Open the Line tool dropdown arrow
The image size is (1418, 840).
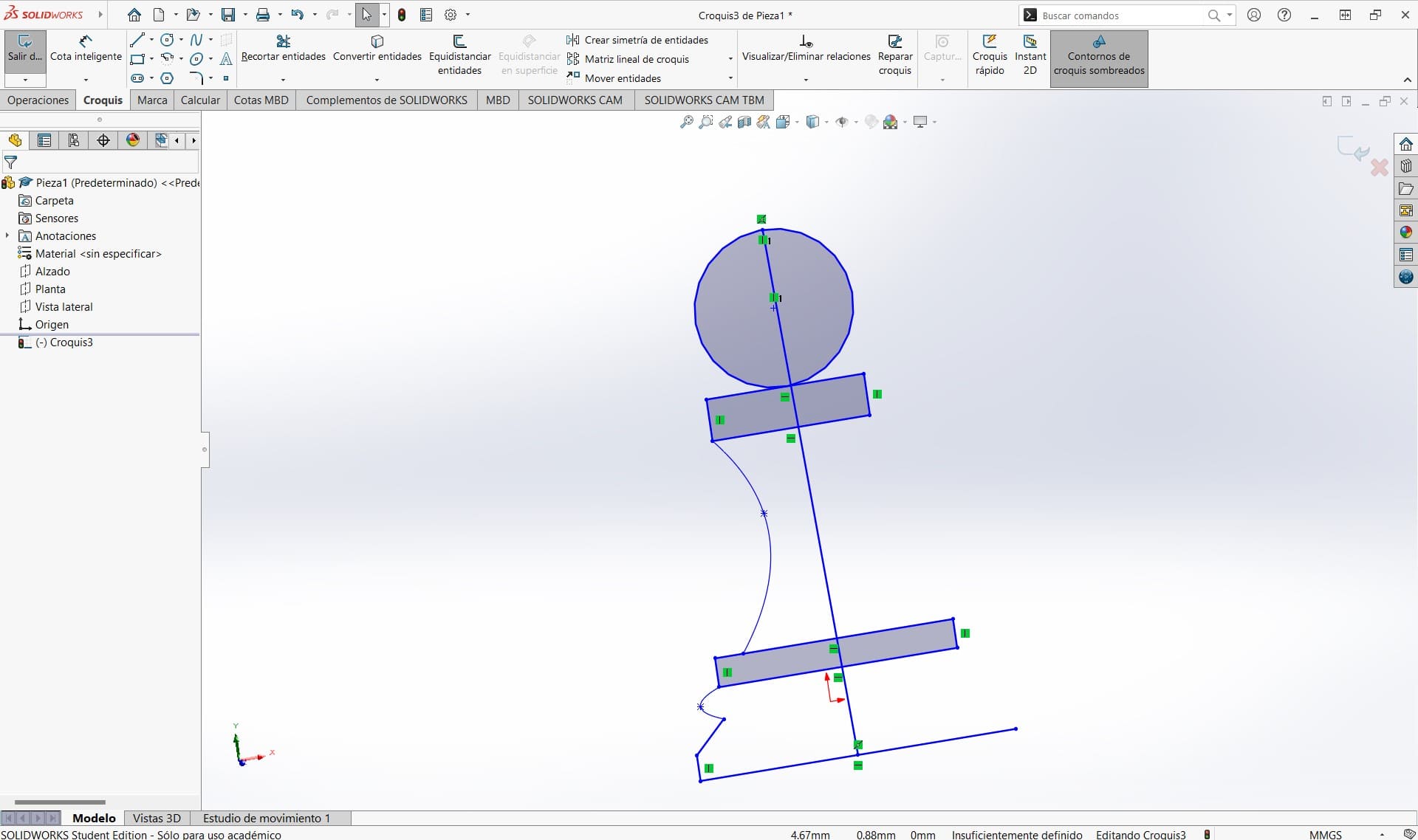[x=151, y=40]
